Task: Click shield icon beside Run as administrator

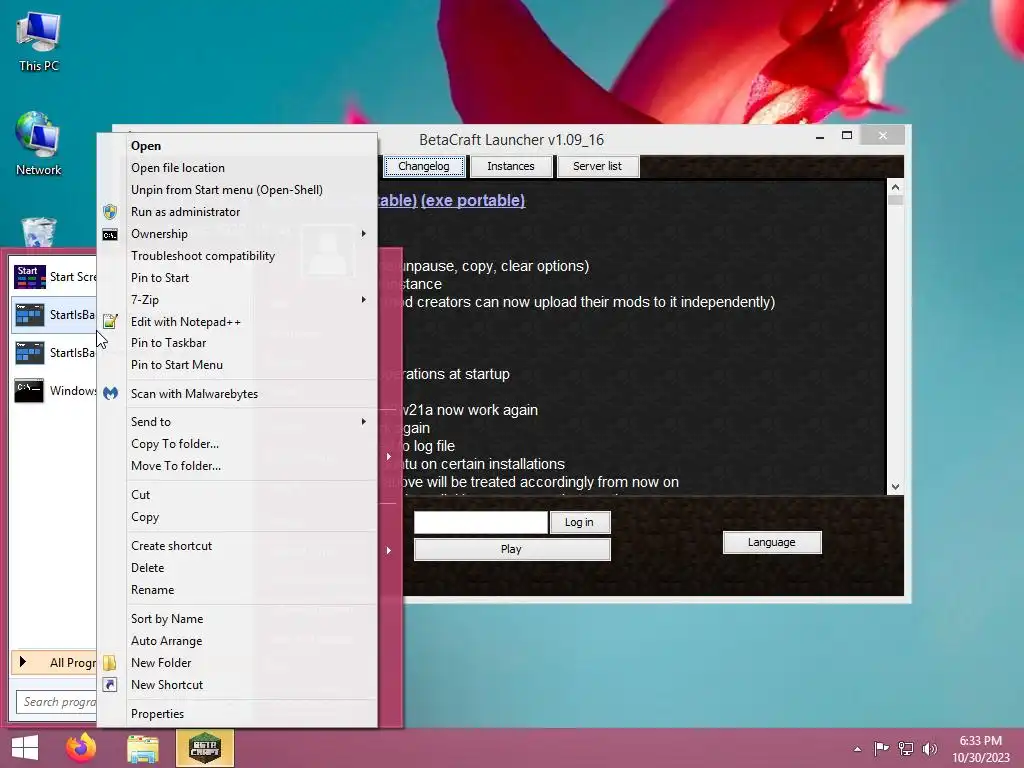Action: point(110,212)
